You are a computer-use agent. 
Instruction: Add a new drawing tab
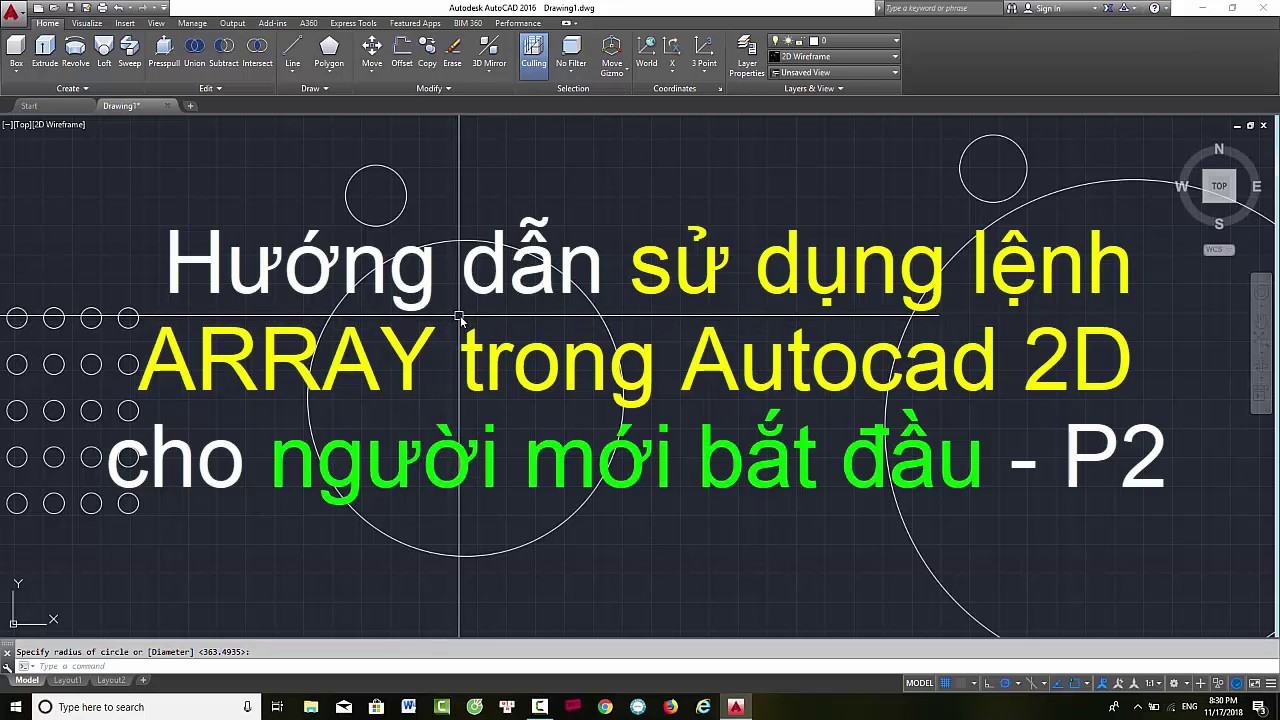[x=190, y=106]
